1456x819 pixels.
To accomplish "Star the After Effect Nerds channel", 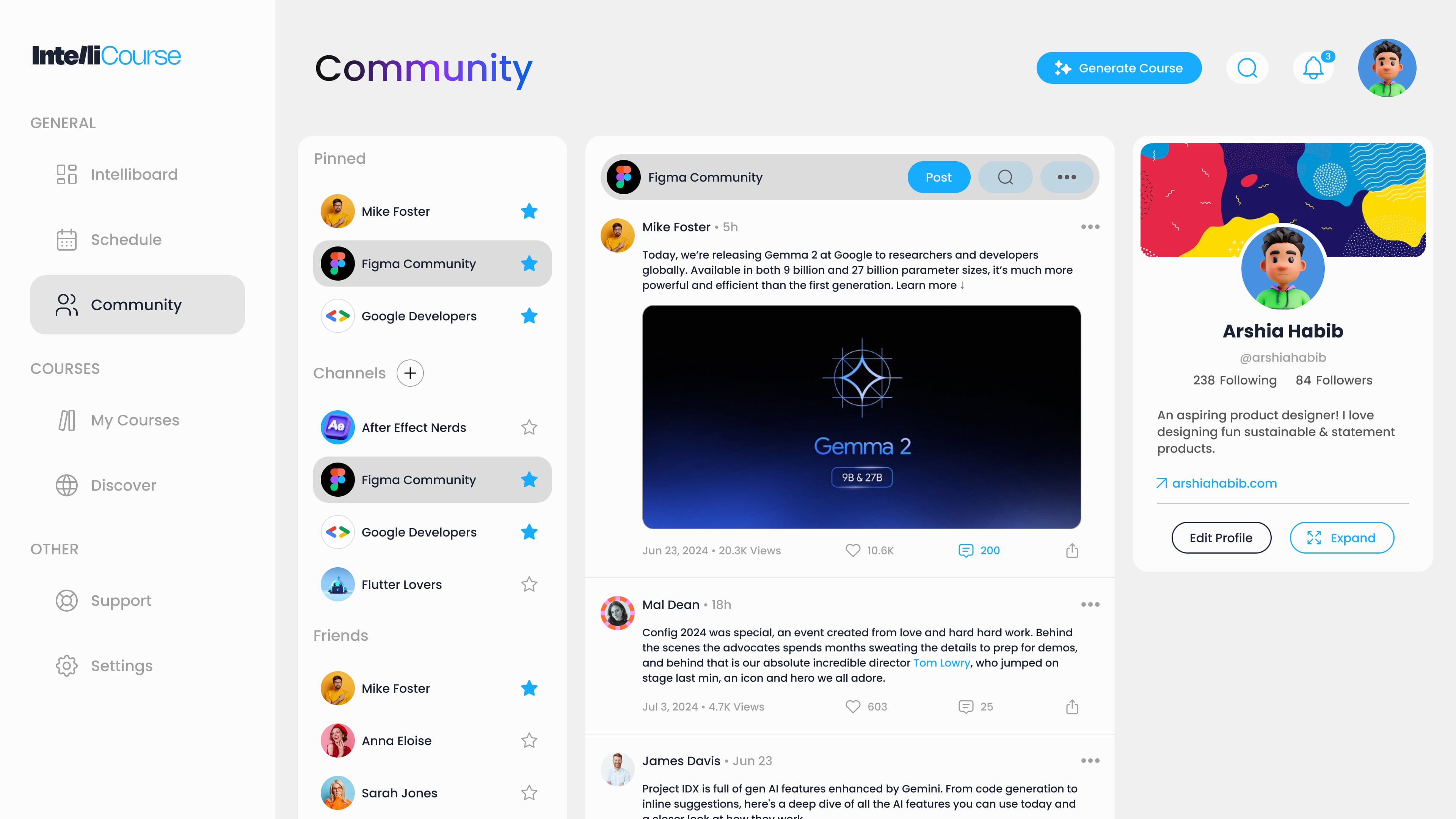I will point(529,427).
